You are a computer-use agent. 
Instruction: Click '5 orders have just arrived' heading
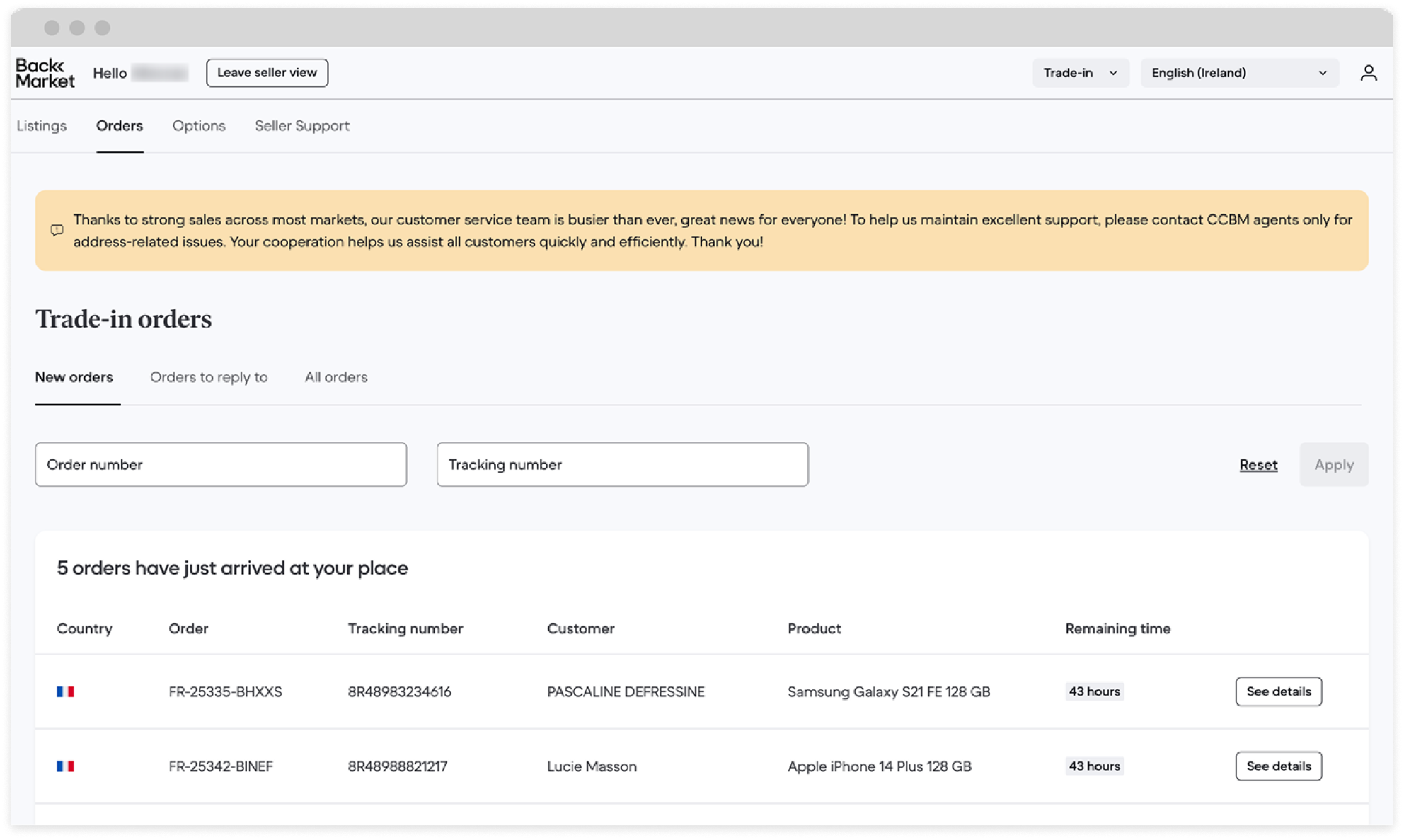coord(232,568)
